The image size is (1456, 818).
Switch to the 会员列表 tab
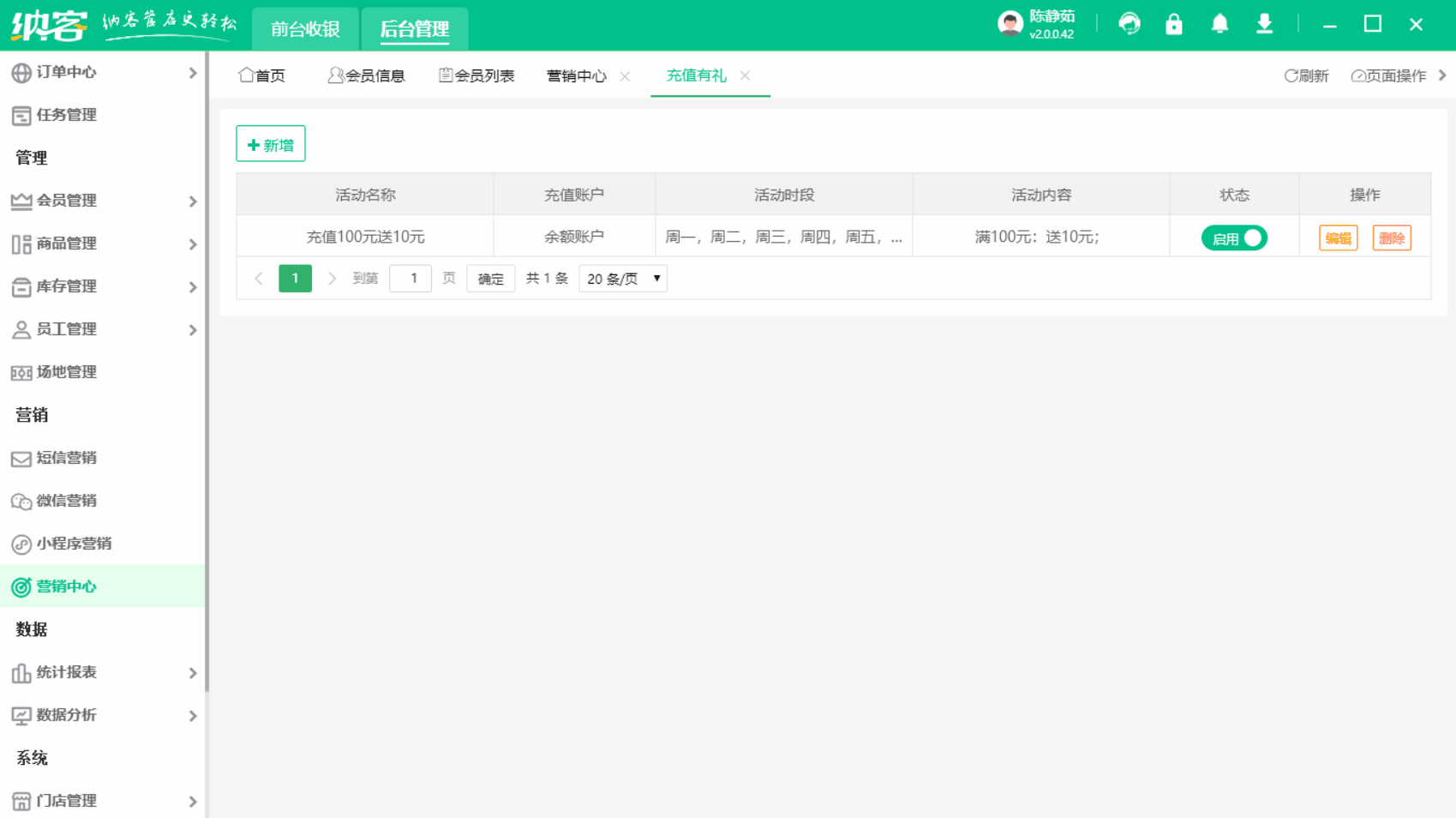tap(486, 75)
